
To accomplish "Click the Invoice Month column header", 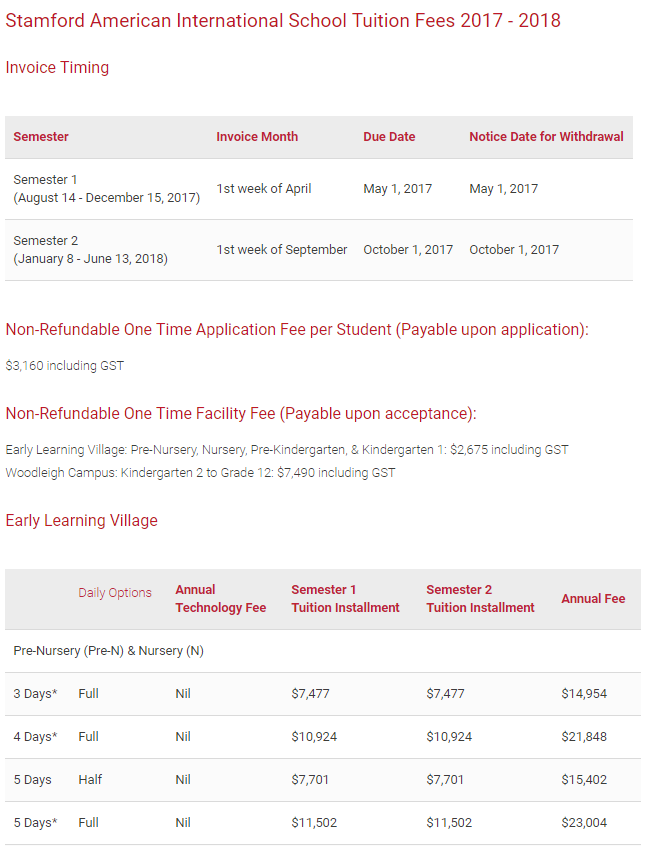I will click(257, 137).
